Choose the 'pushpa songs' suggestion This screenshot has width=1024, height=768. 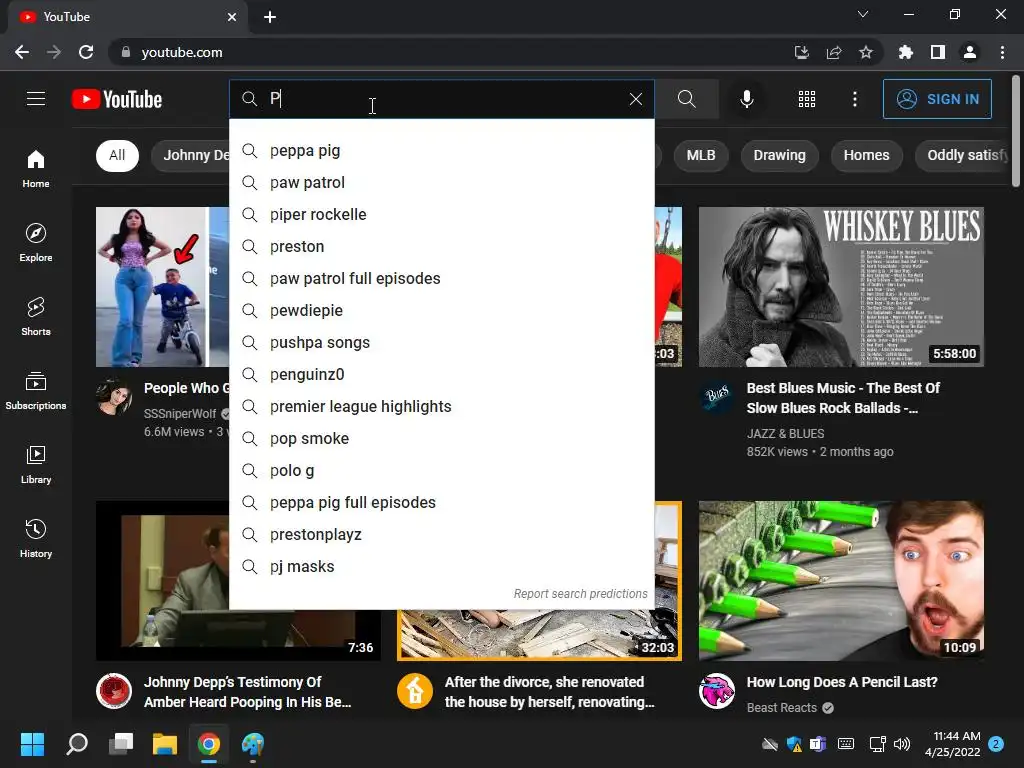[441, 343]
